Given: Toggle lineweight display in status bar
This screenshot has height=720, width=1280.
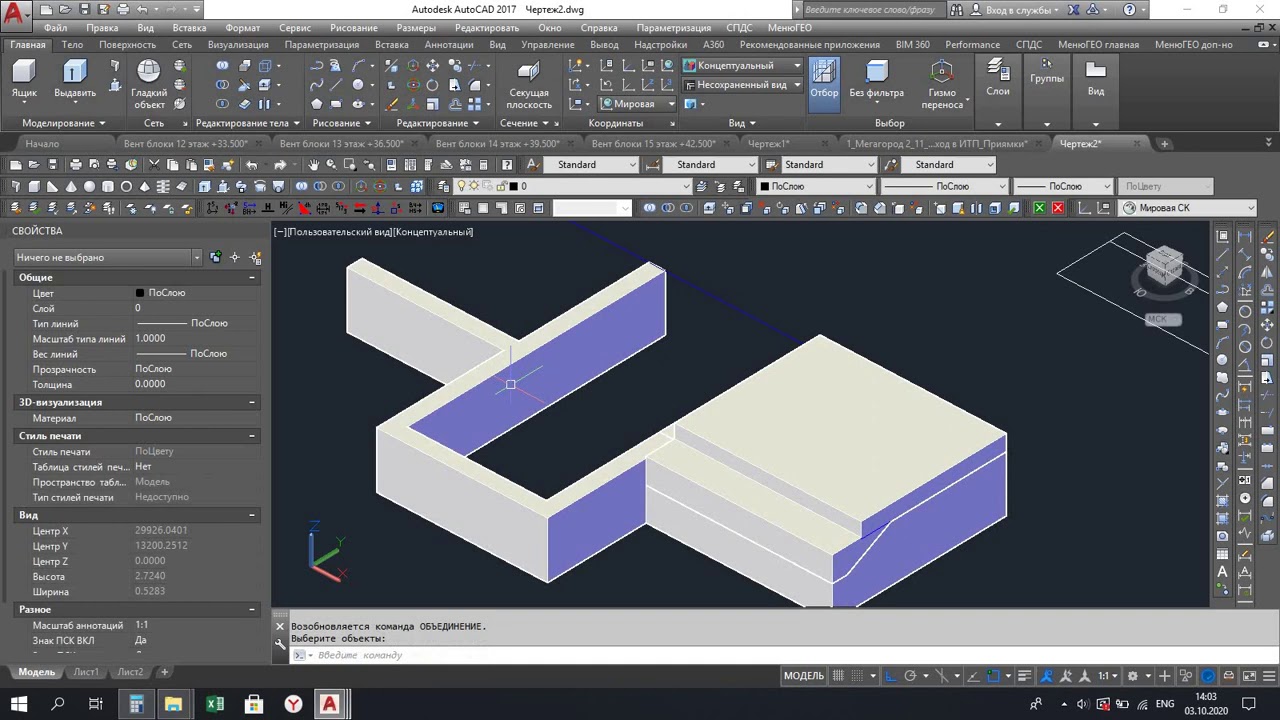Looking at the screenshot, I should tap(1023, 676).
